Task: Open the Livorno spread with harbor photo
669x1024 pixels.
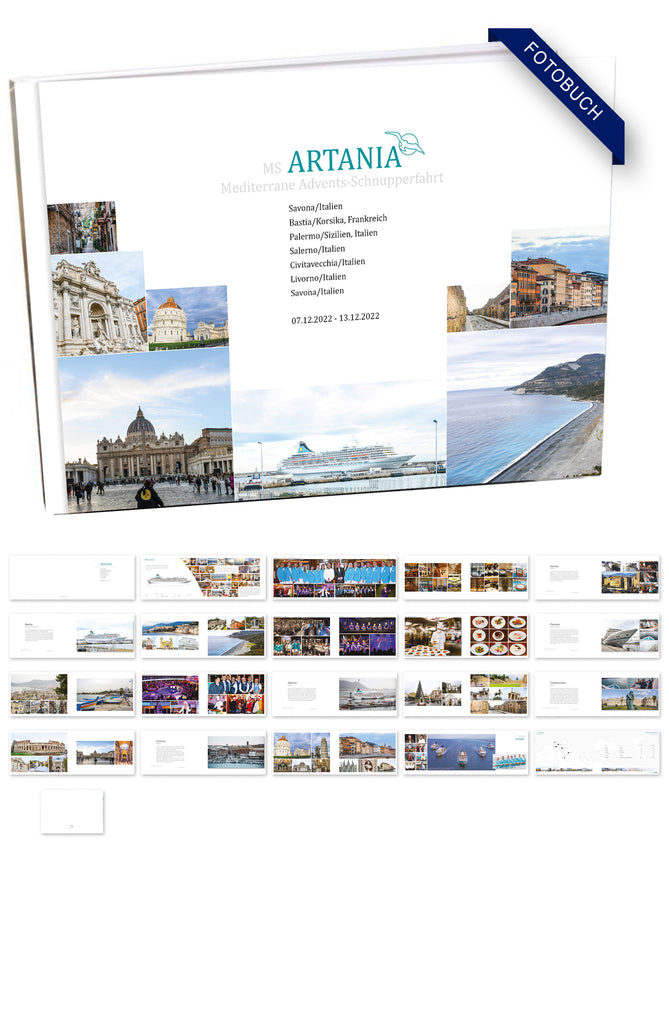Action: tap(204, 752)
